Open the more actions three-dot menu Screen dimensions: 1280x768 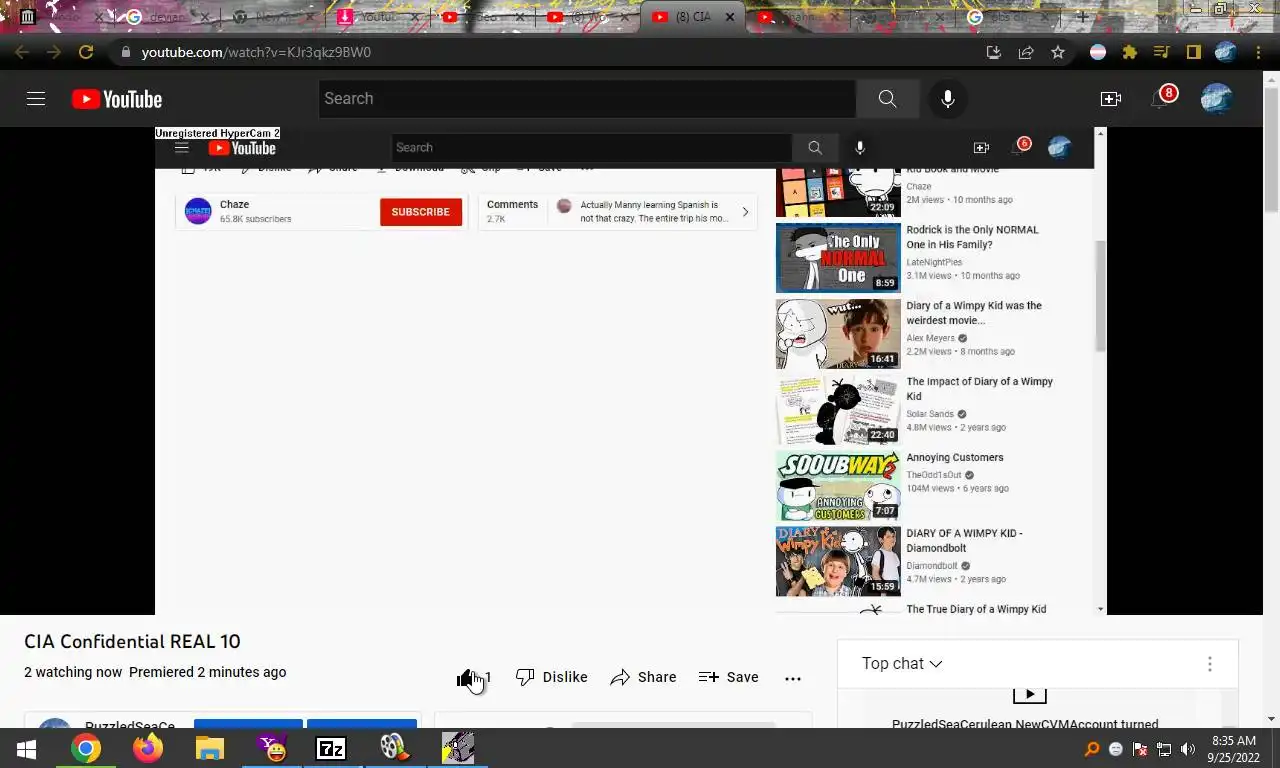tap(793, 678)
